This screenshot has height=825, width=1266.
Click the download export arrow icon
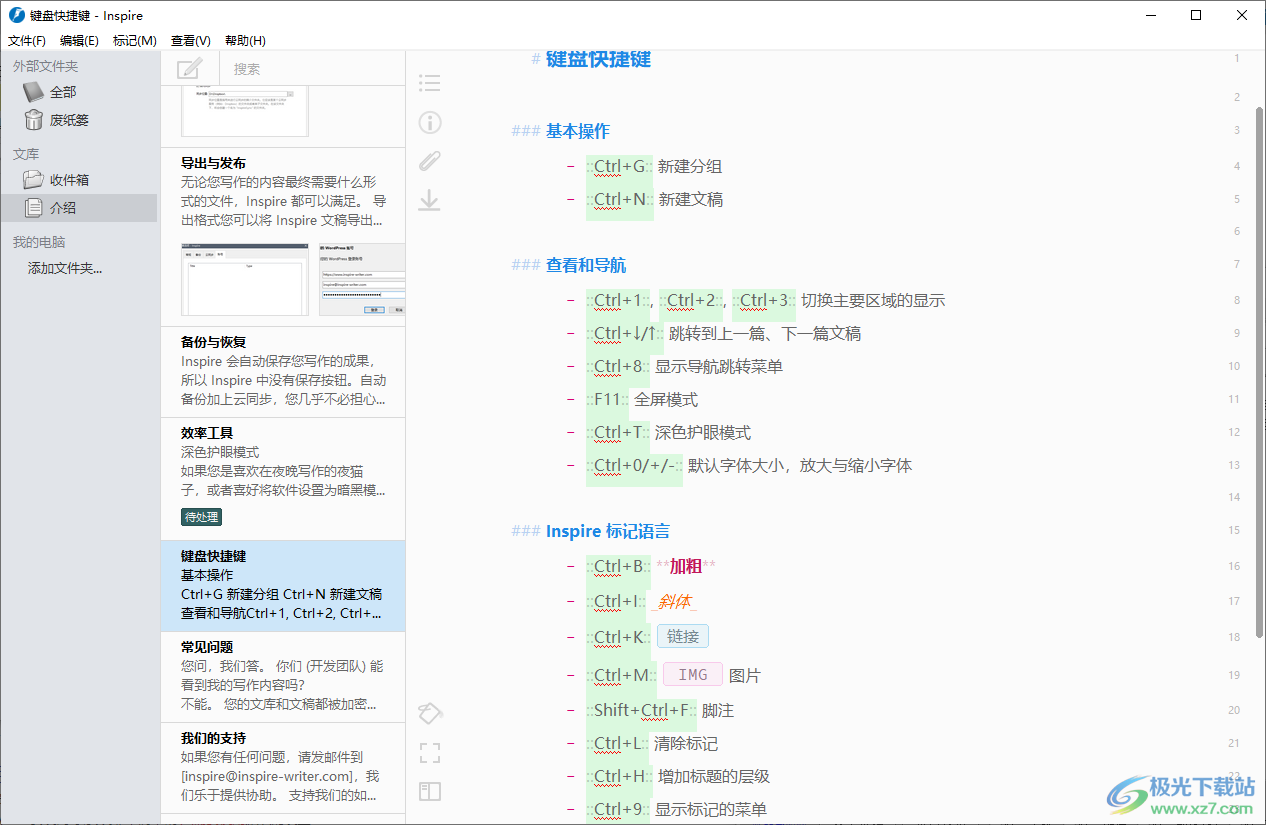pos(429,200)
